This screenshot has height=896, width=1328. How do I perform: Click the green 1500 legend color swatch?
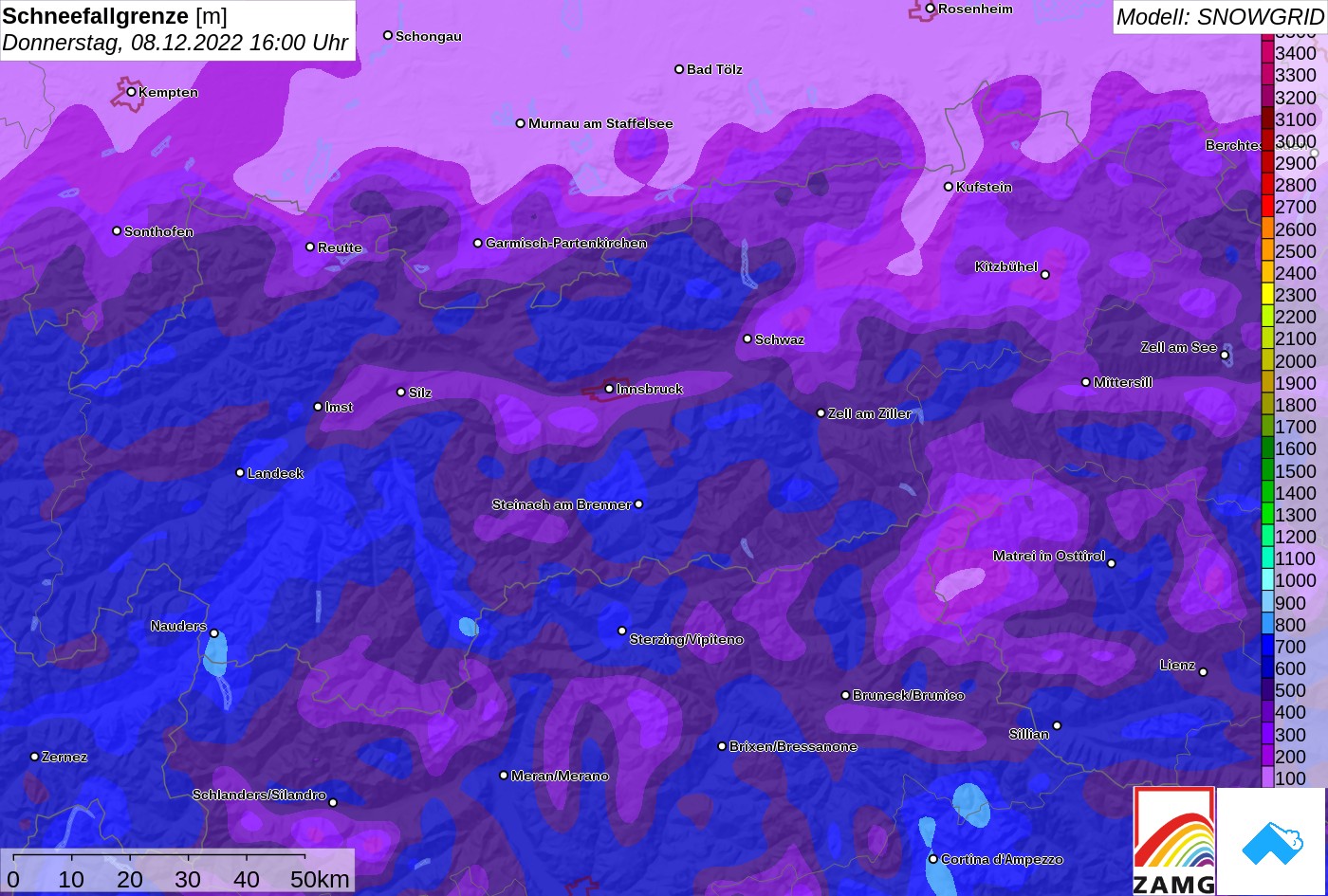pyautogui.click(x=1267, y=471)
